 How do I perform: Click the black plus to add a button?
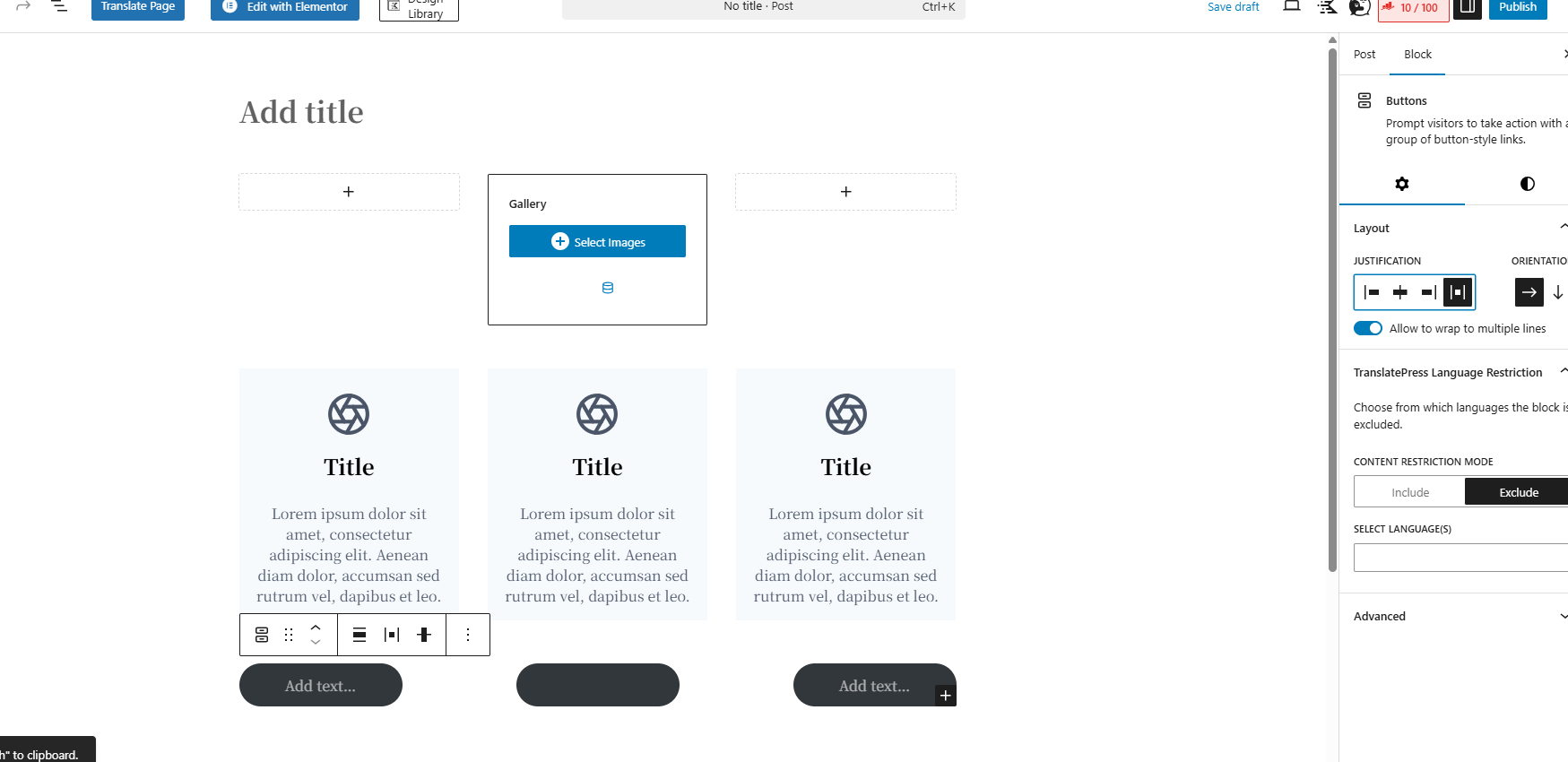point(945,696)
